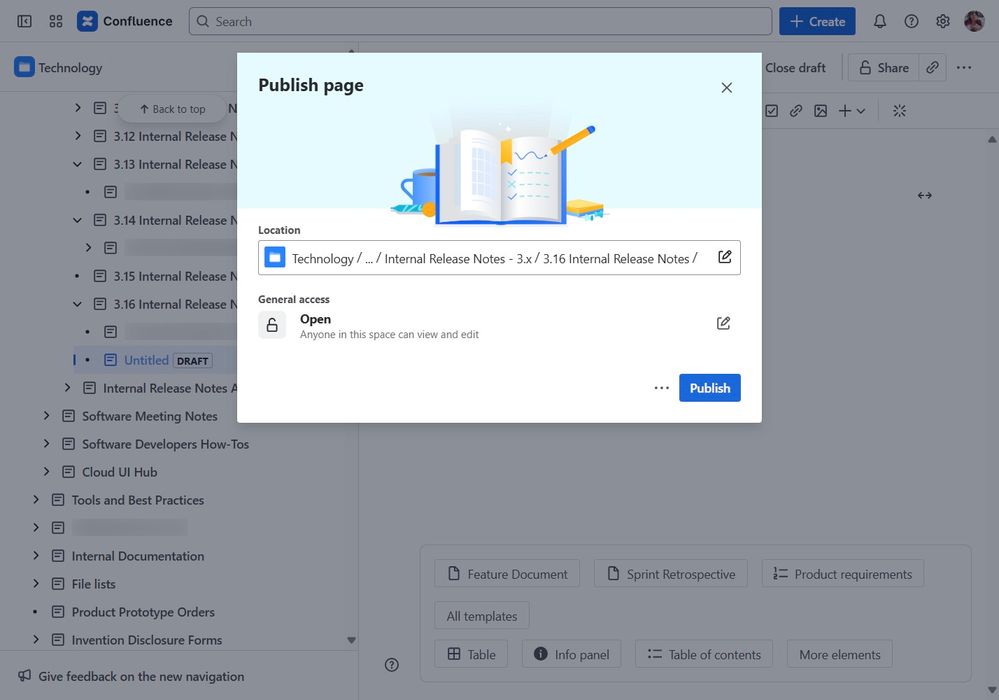The width and height of the screenshot is (999, 700).
Task: Collapse the sidebar with the top-left icon
Action: pos(24,22)
